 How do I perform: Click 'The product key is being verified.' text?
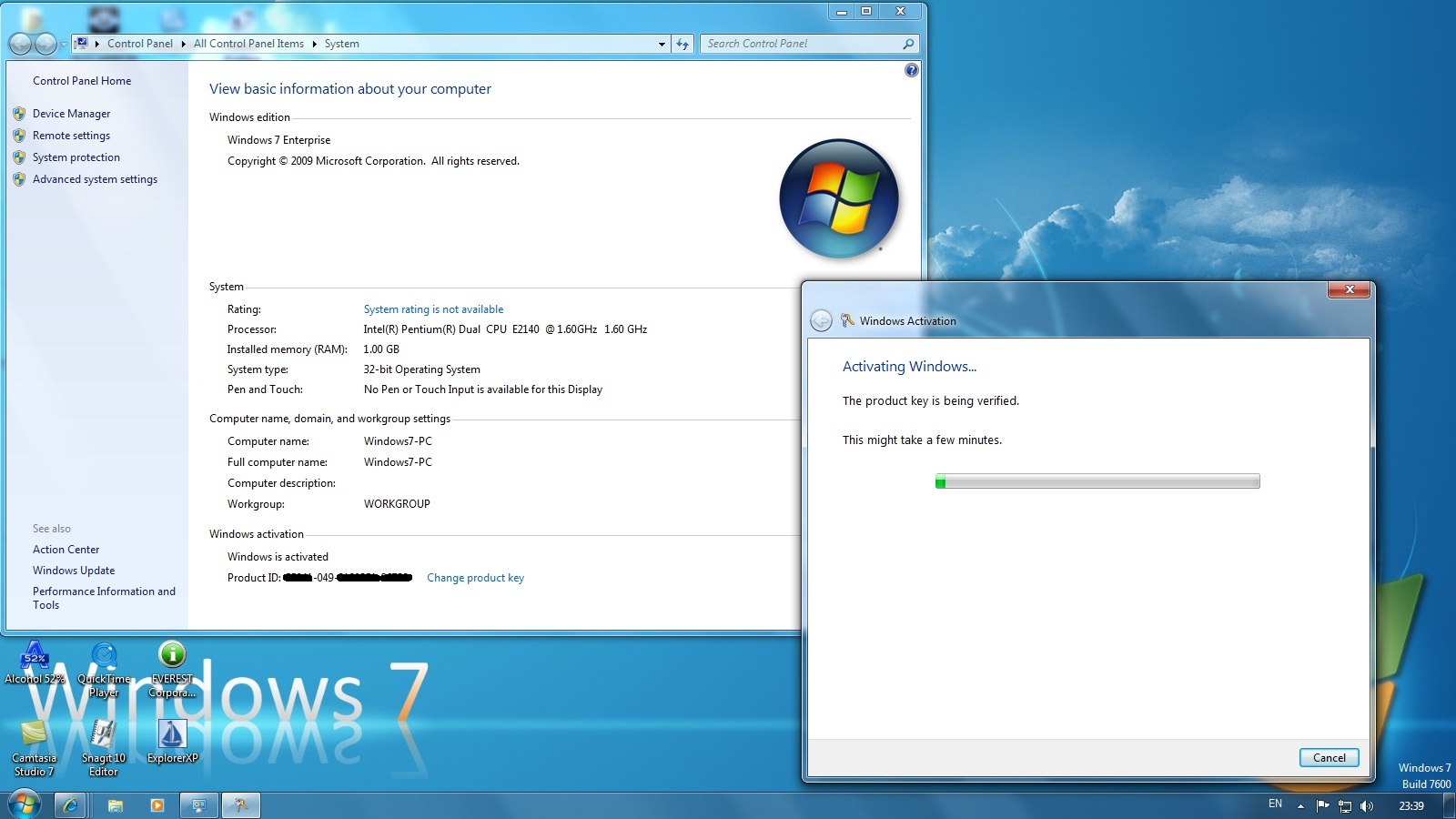point(931,401)
